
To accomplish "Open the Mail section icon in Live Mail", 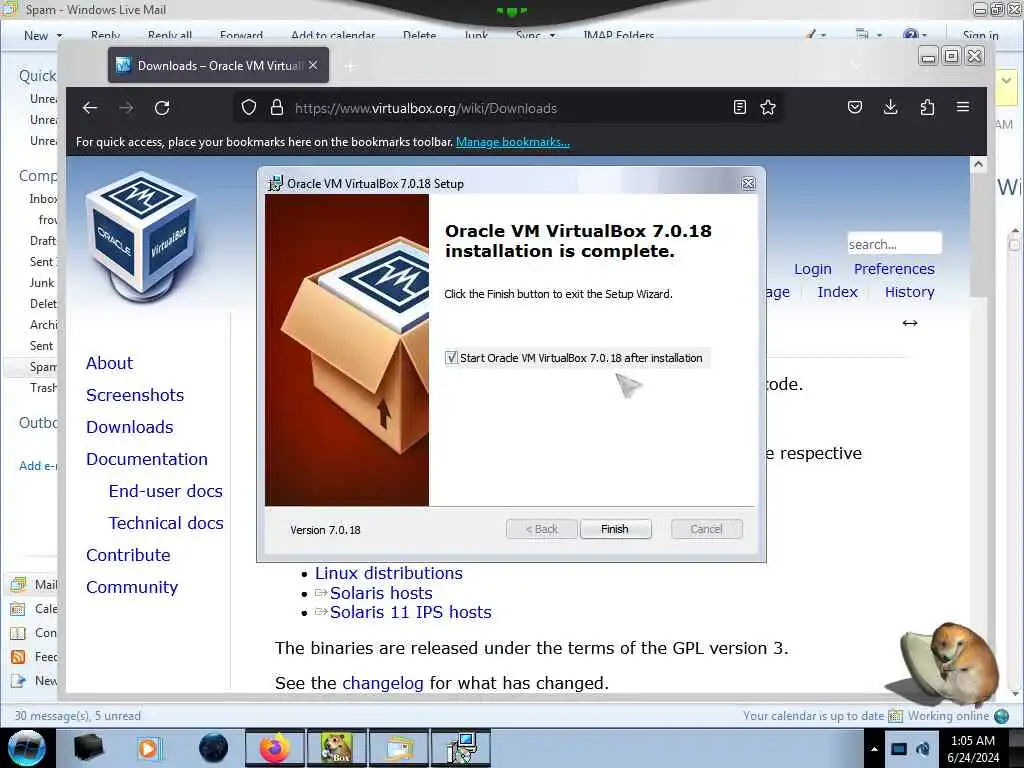I will tap(18, 584).
